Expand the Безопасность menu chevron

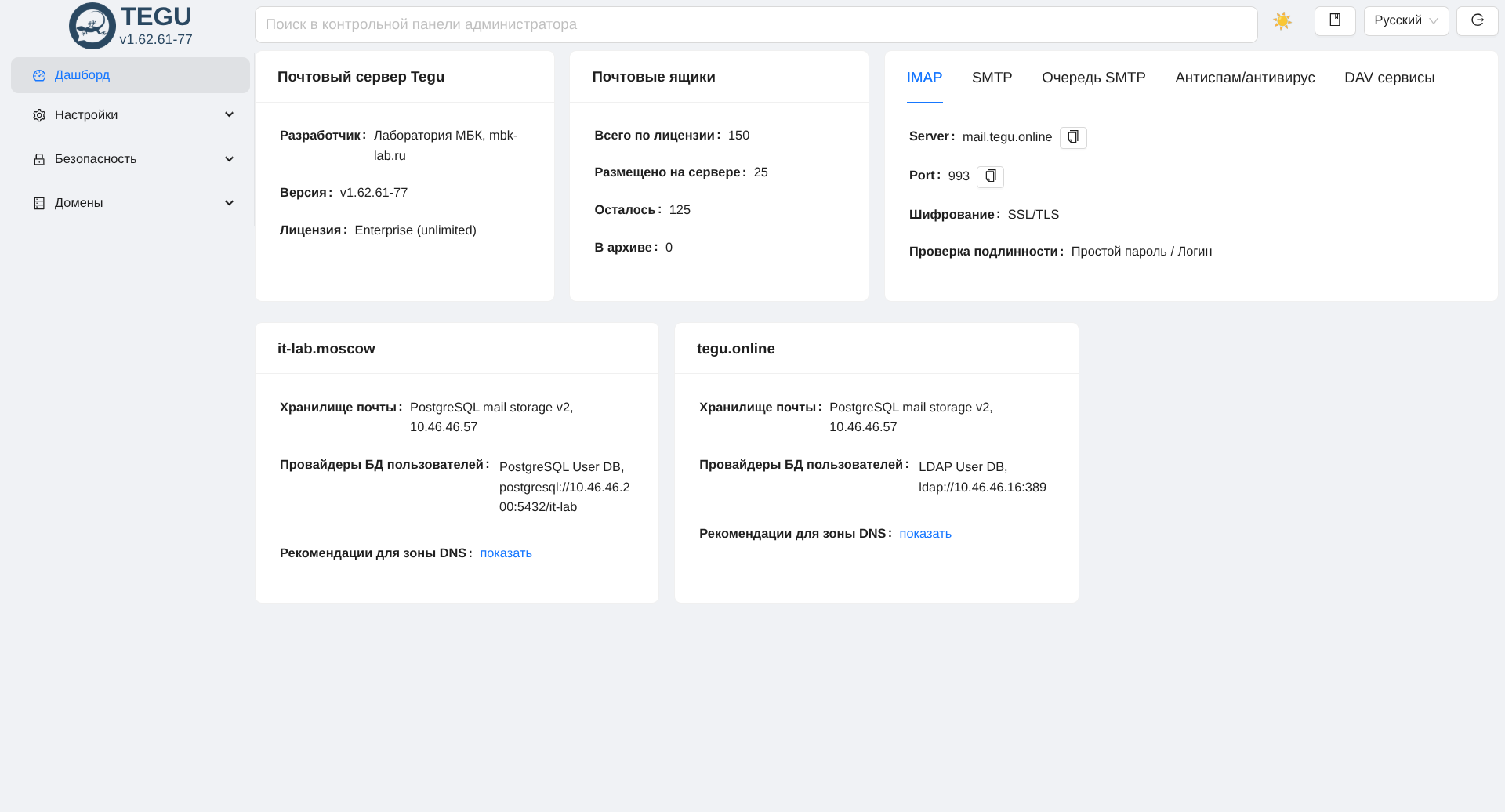click(230, 159)
